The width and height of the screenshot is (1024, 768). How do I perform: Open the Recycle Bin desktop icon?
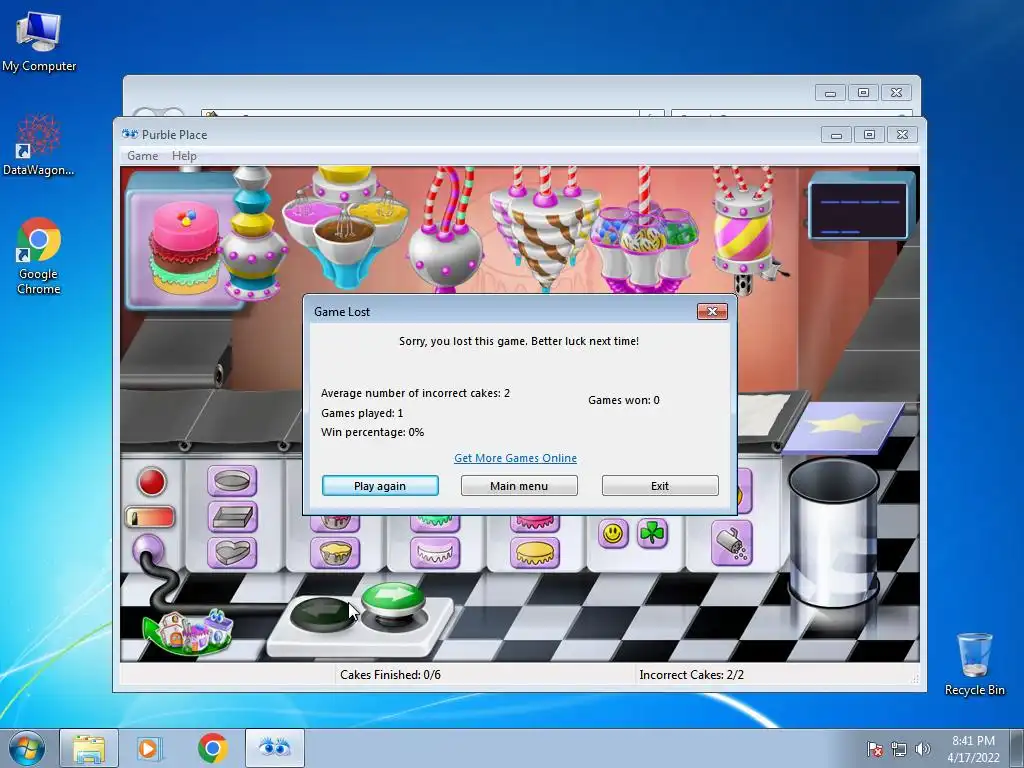[974, 664]
